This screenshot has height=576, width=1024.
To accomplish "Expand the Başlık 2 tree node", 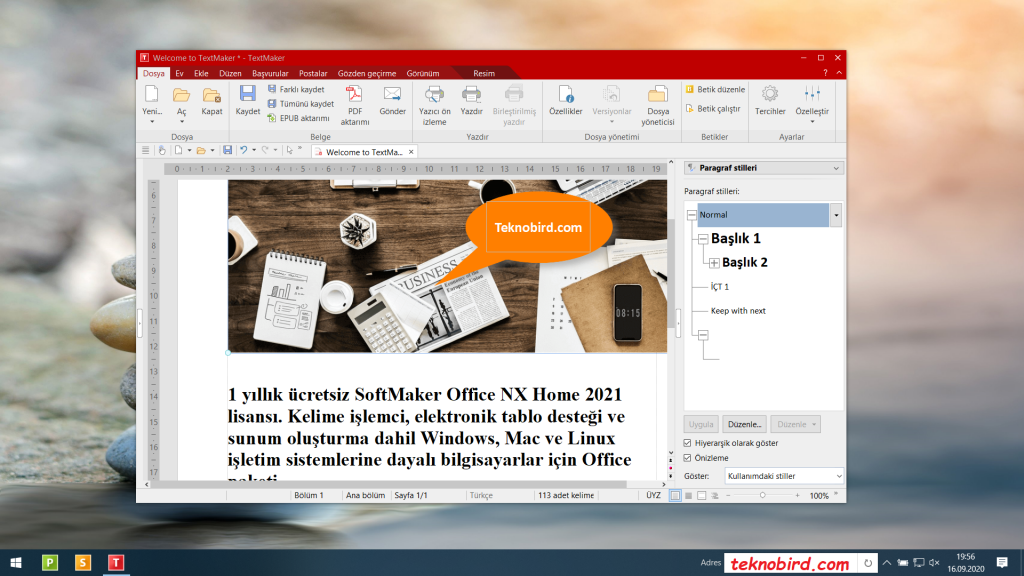I will [714, 263].
